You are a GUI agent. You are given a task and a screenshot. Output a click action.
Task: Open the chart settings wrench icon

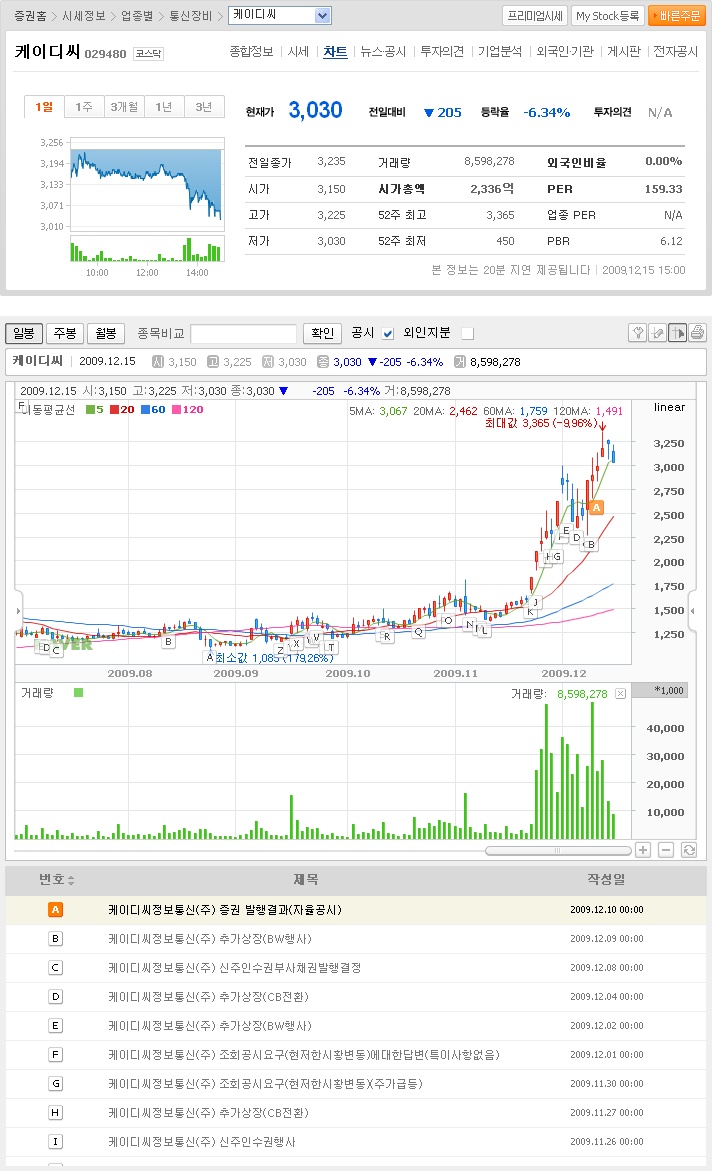point(637,333)
